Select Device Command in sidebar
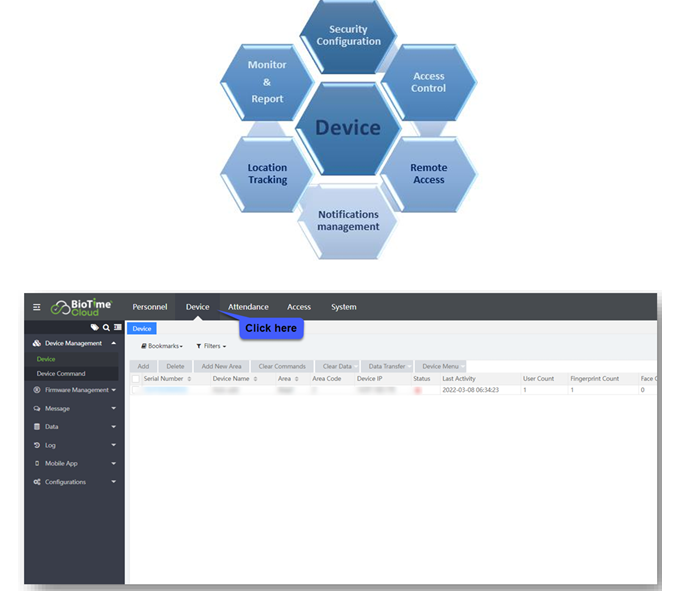This screenshot has width=677, height=592. pos(61,374)
